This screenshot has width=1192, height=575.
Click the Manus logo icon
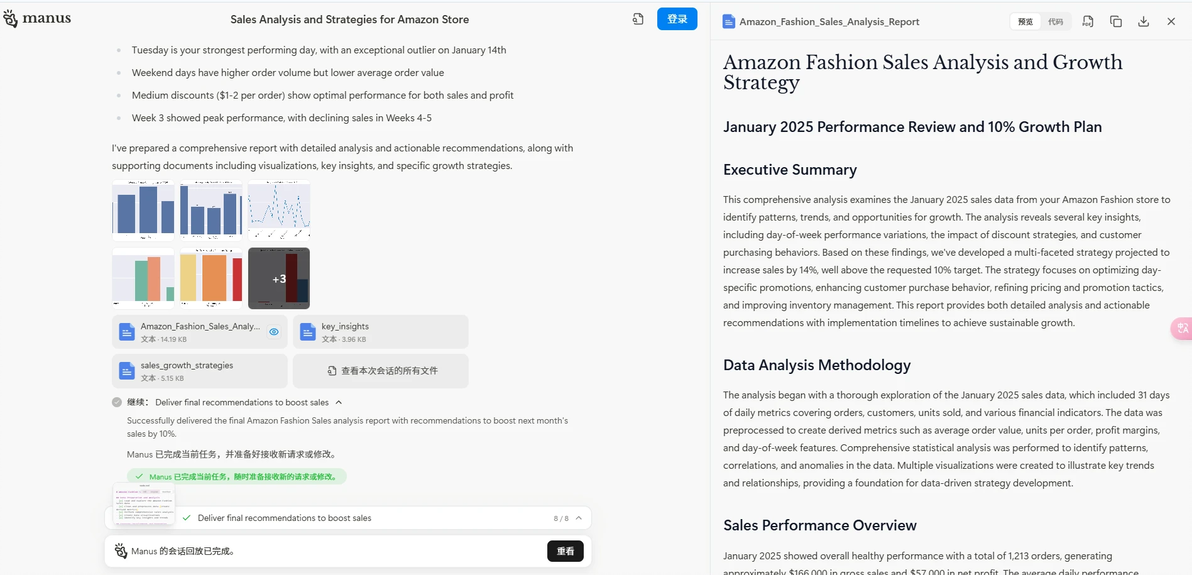tap(11, 18)
